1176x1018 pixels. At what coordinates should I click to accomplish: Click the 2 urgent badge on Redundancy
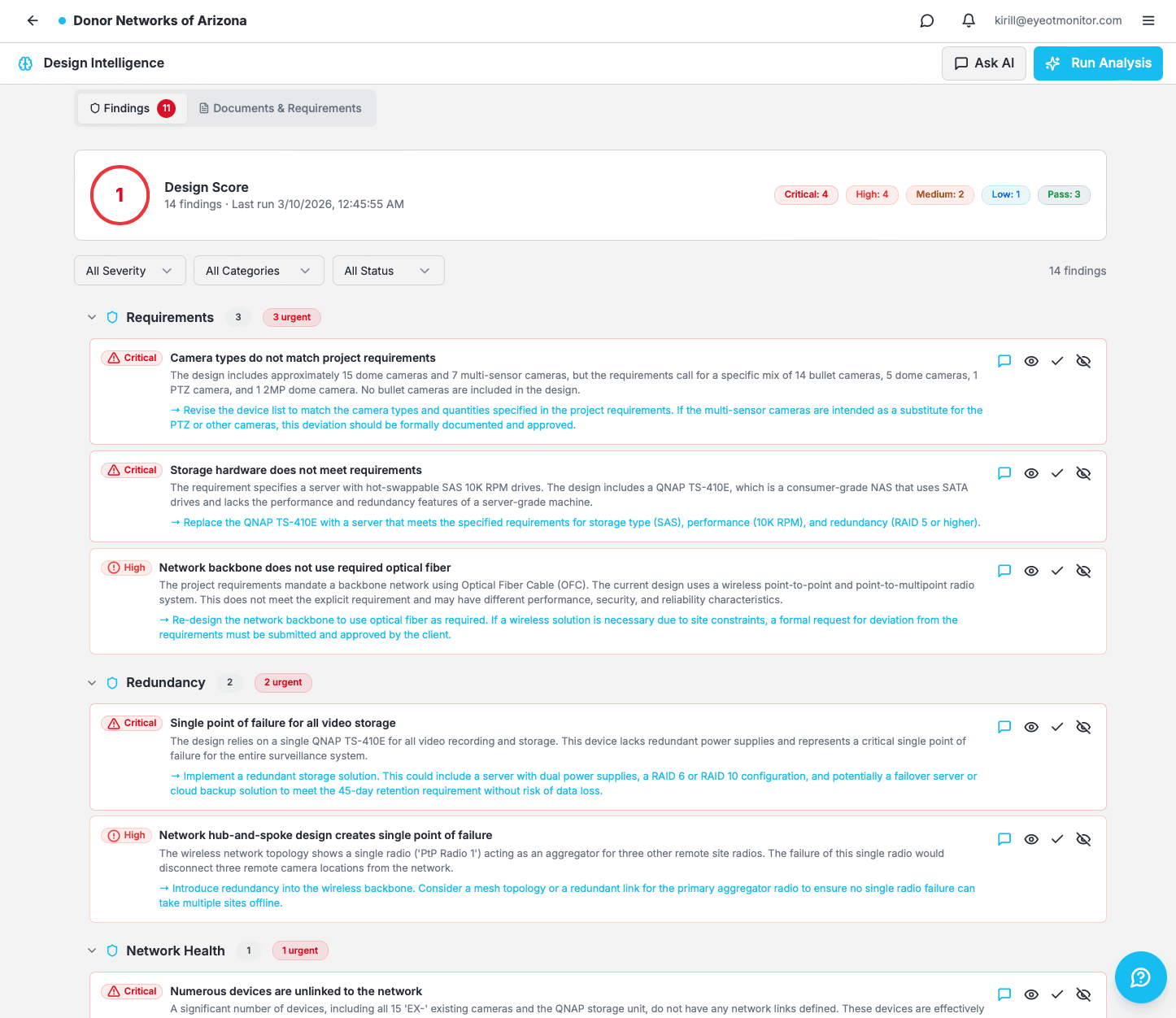283,683
